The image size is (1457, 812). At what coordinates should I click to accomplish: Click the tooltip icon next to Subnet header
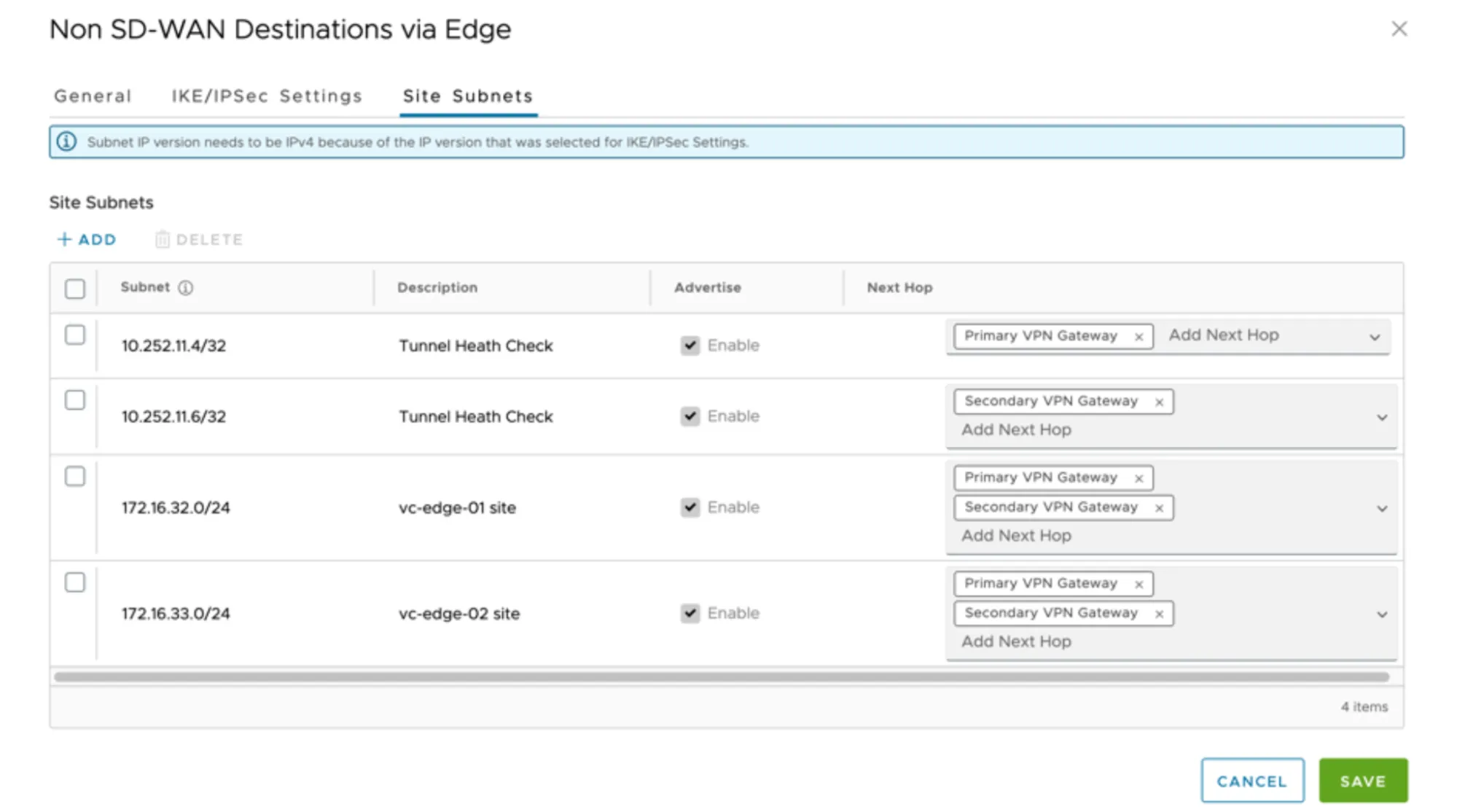(x=187, y=287)
